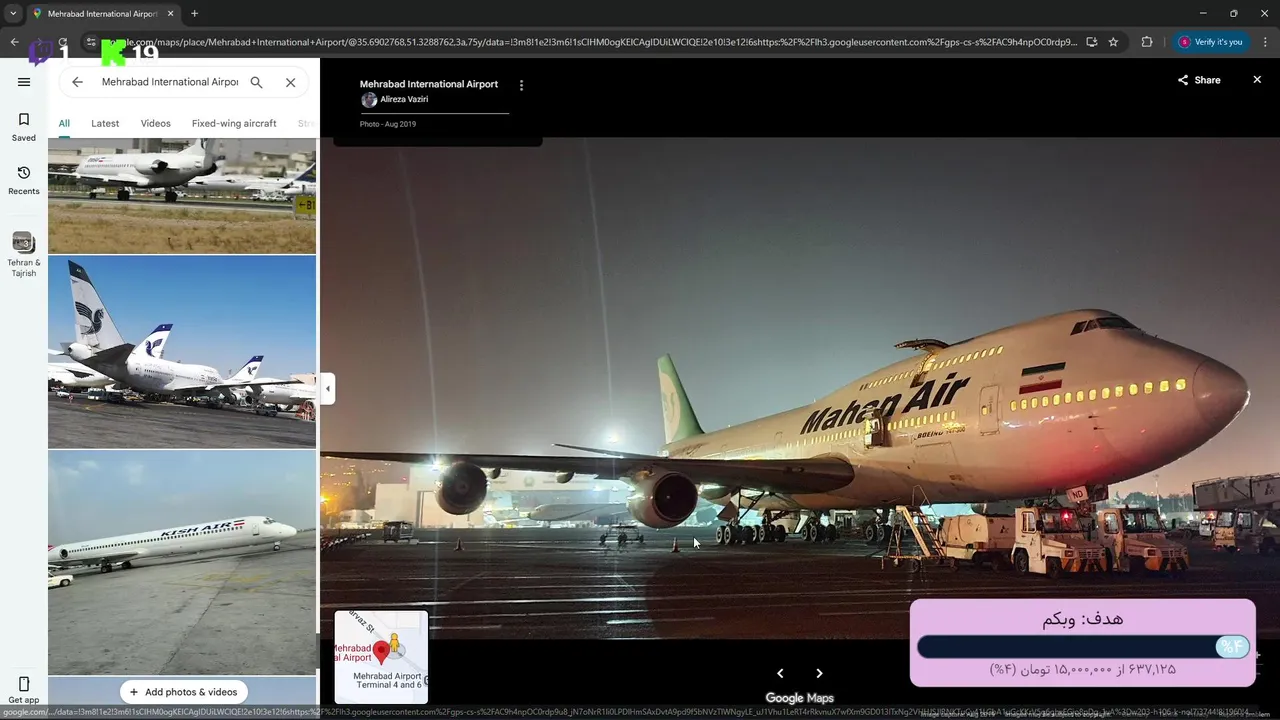
Task: Click the Add photos & videos button
Action: 184,692
